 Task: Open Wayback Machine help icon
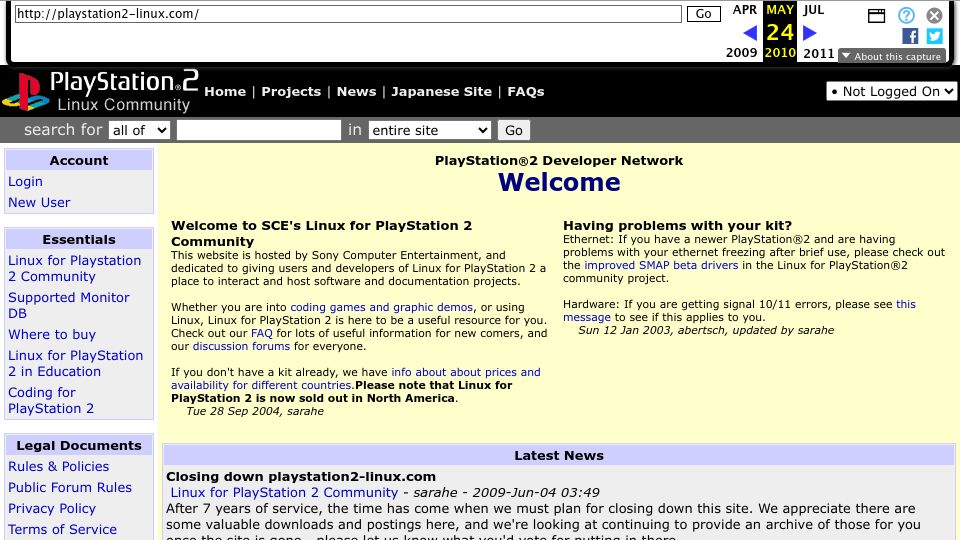[906, 15]
